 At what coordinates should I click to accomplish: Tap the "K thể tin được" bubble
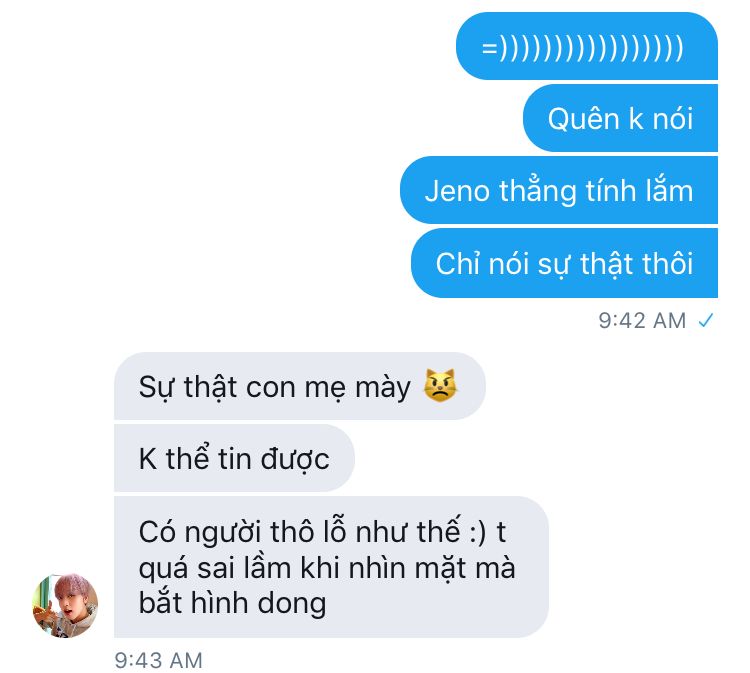click(x=234, y=458)
